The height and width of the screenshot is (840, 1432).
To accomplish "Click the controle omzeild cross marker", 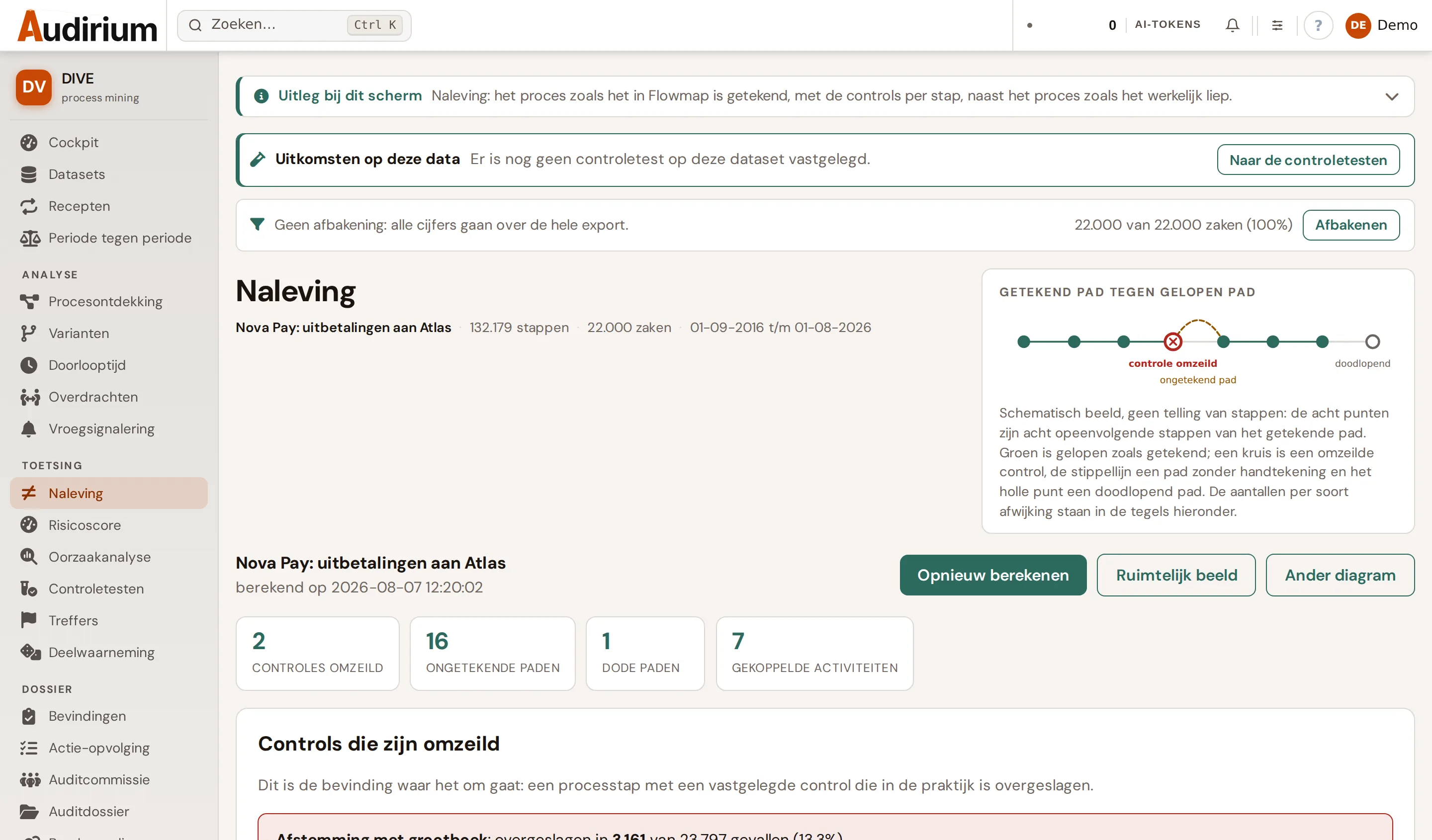I will tap(1172, 341).
